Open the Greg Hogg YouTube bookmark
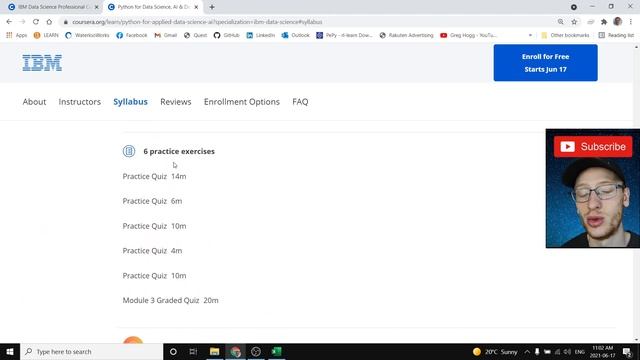This screenshot has width=640, height=360. pos(469,36)
